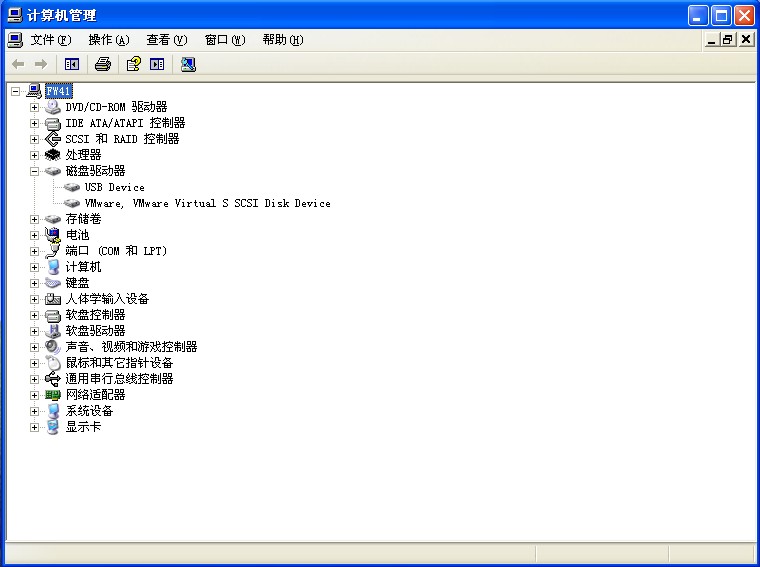Click the 网络适配器 network adapter icon
Screen dimensions: 760x567
(52, 395)
